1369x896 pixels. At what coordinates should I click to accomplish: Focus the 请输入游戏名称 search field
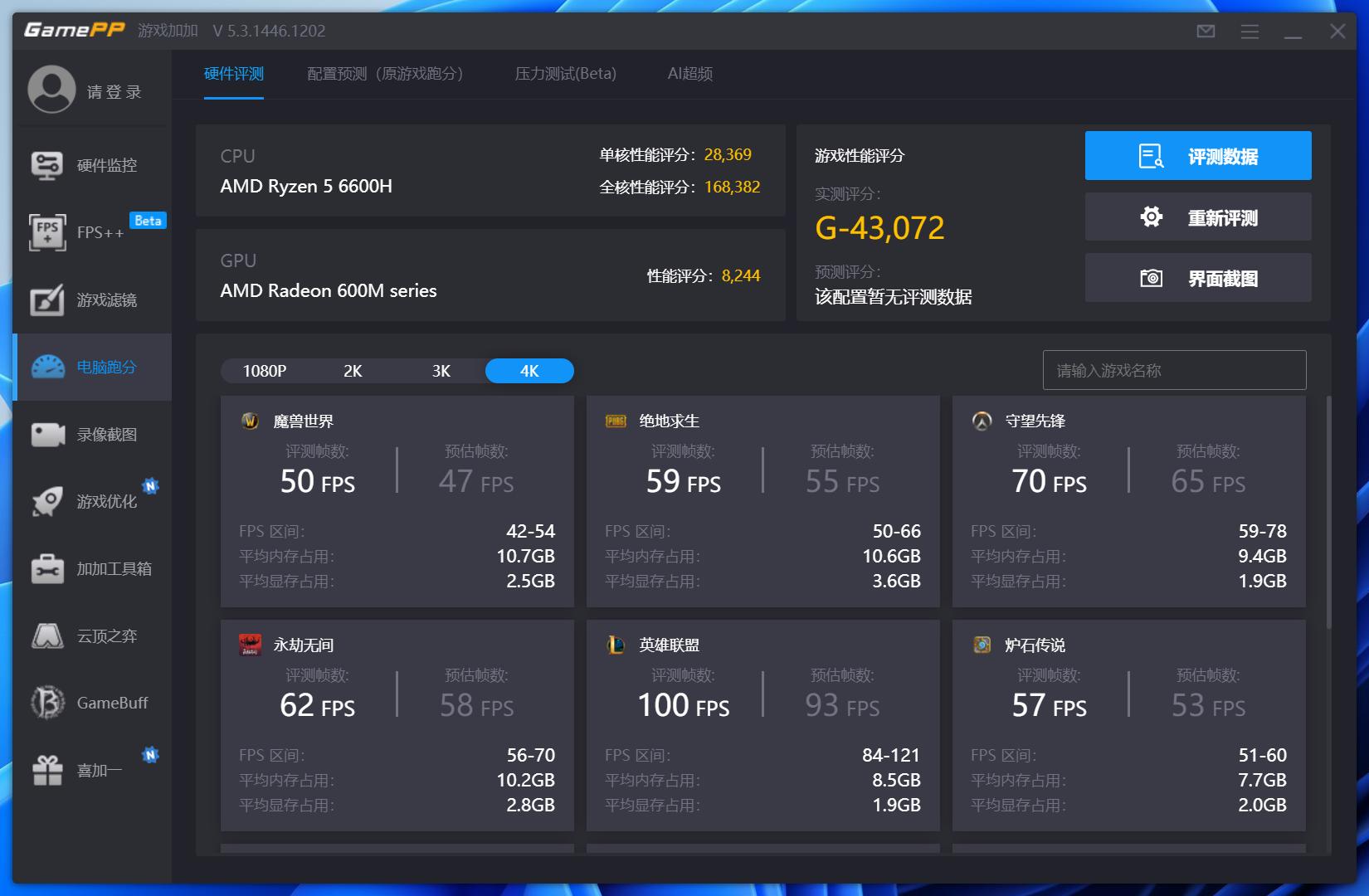[x=1174, y=370]
